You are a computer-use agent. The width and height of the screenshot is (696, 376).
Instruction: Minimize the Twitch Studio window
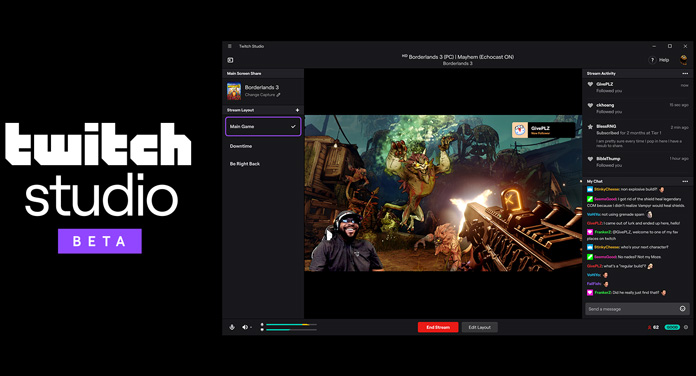[654, 46]
